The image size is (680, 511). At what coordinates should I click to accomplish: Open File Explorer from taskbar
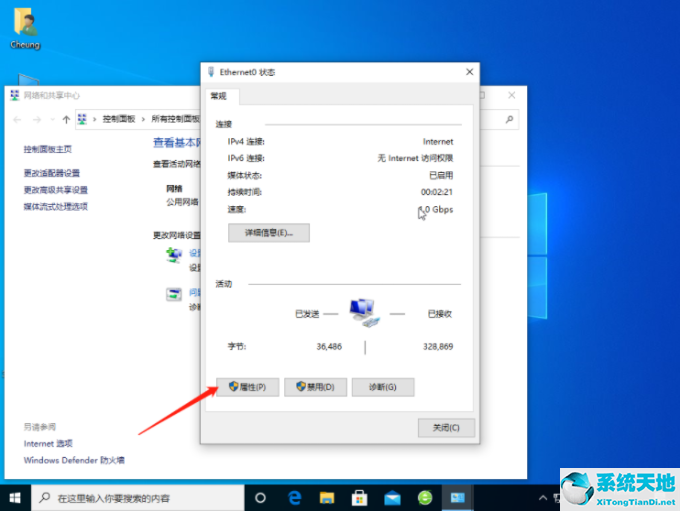point(327,498)
